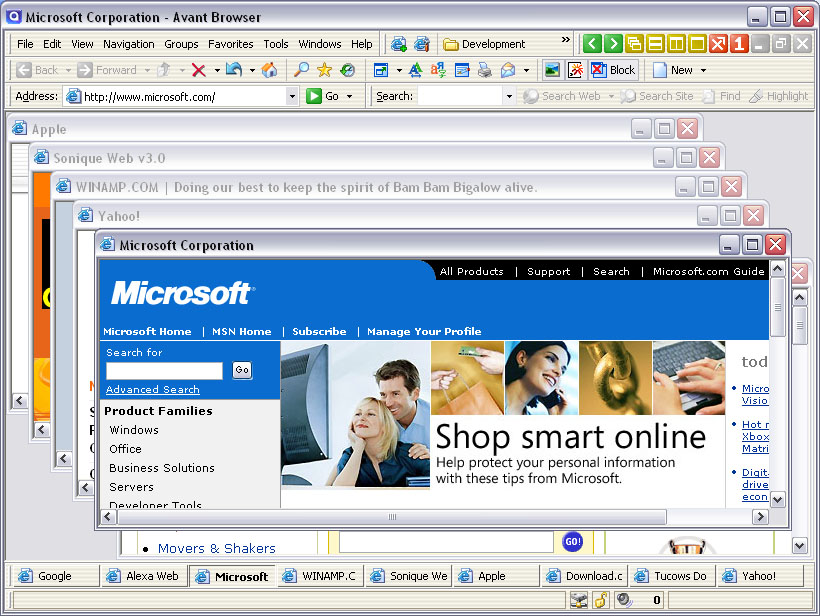Click Microsoft window horizontal scrollbar thumb
Screen dimensions: 820x616
coord(392,517)
